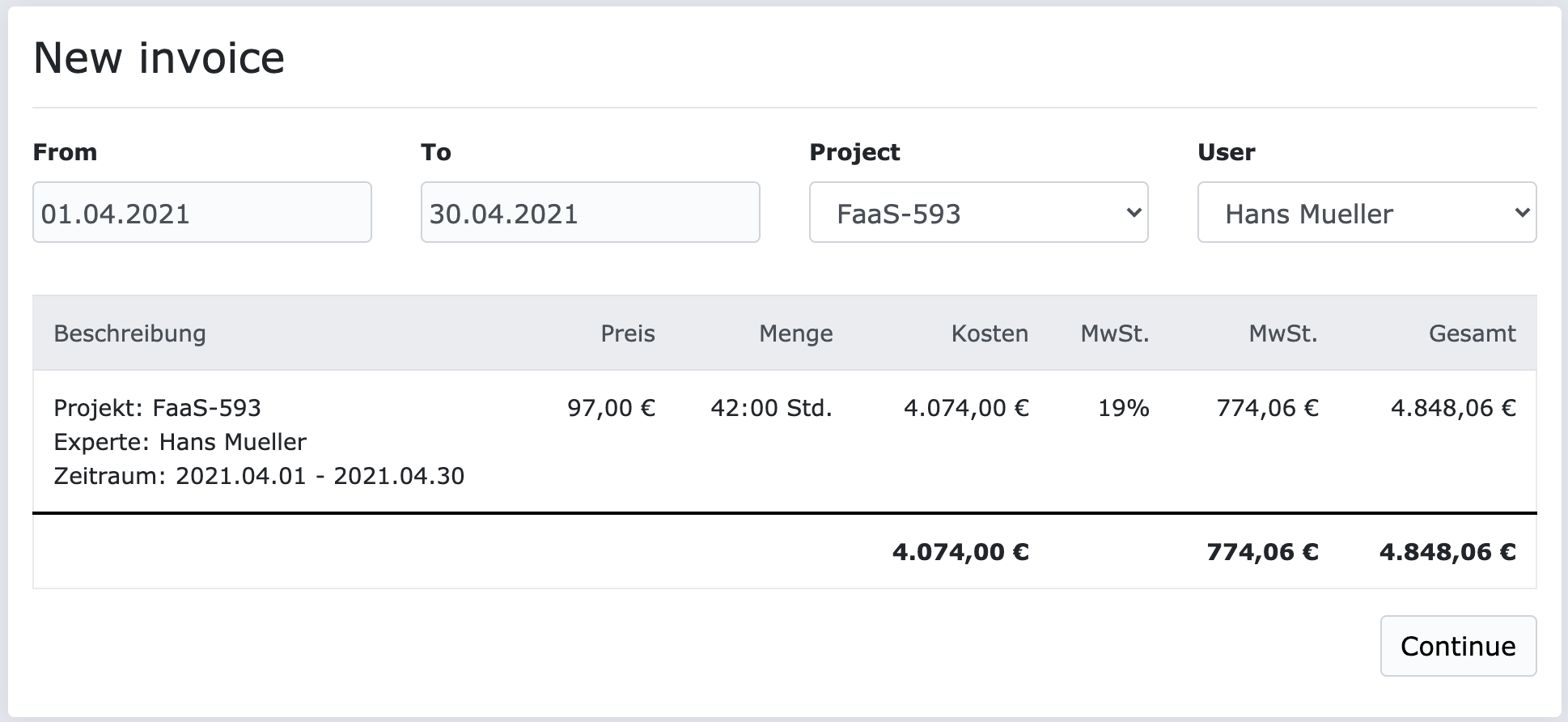This screenshot has width=1568, height=722.
Task: Click the Menge column header
Action: 796,333
